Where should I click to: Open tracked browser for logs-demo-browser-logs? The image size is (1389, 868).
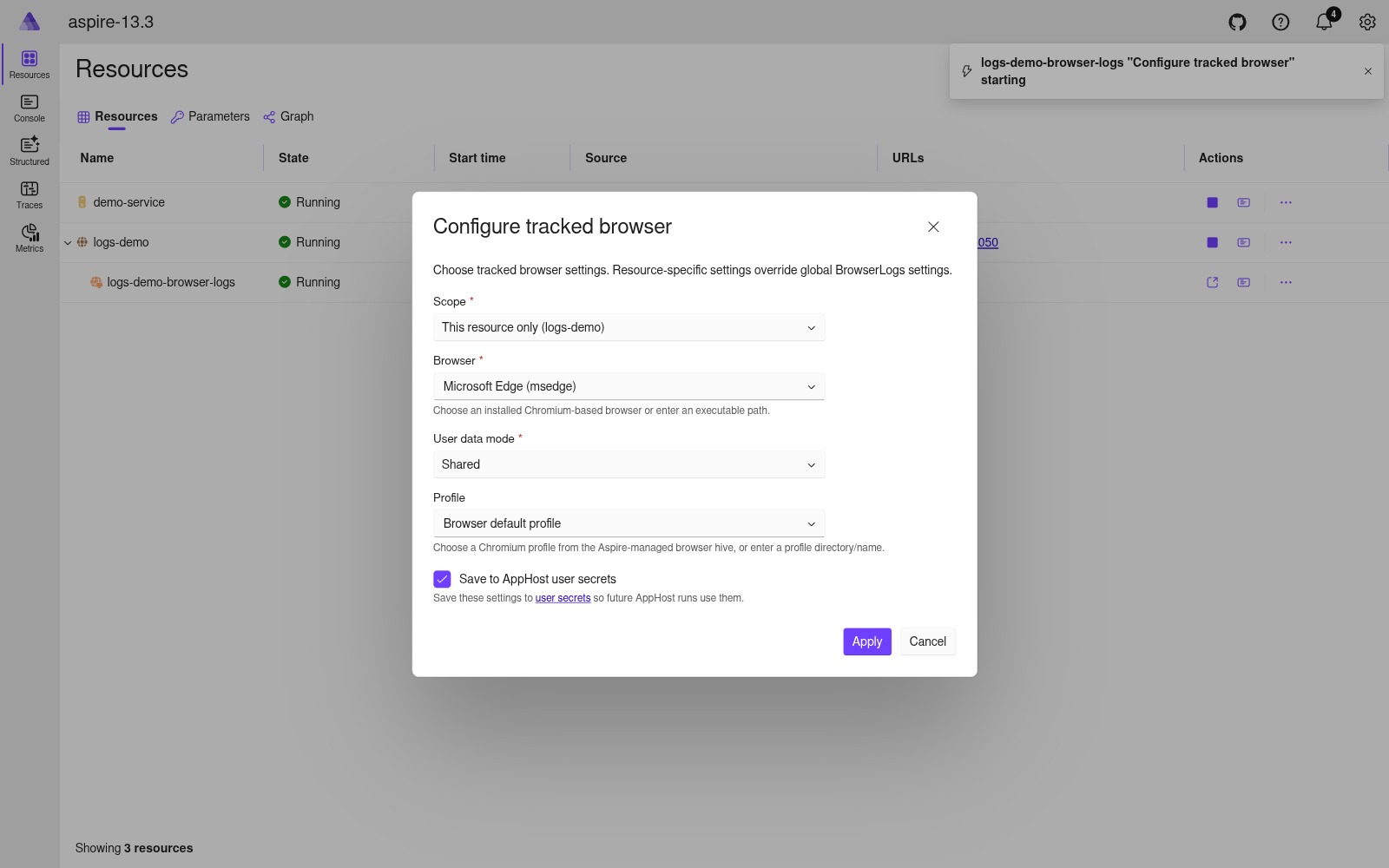point(1212,282)
